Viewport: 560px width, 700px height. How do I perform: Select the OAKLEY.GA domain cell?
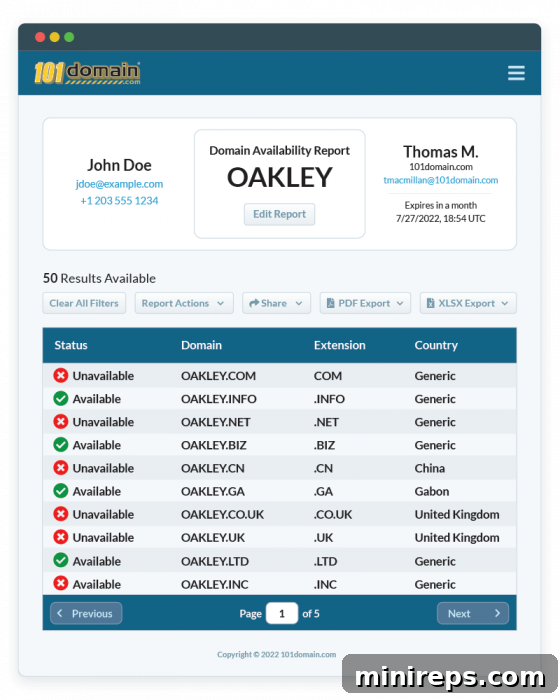213,492
